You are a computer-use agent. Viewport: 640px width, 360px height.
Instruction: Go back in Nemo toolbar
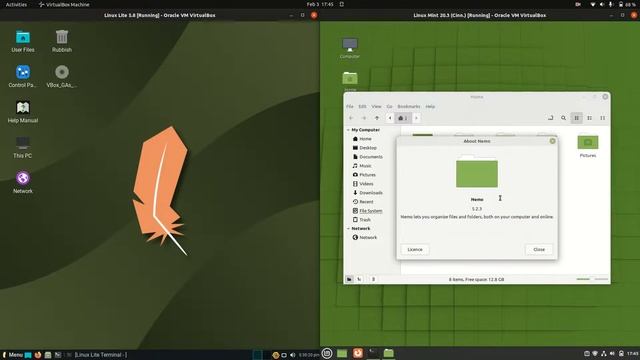coord(351,118)
